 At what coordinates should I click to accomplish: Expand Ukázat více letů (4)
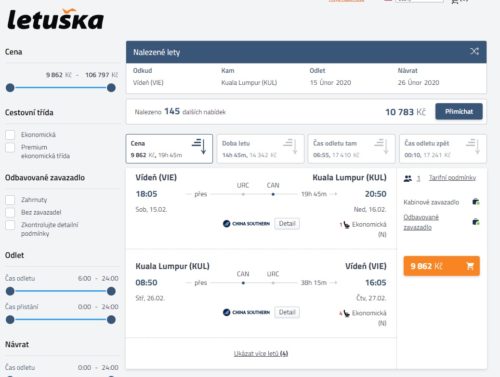(261, 353)
